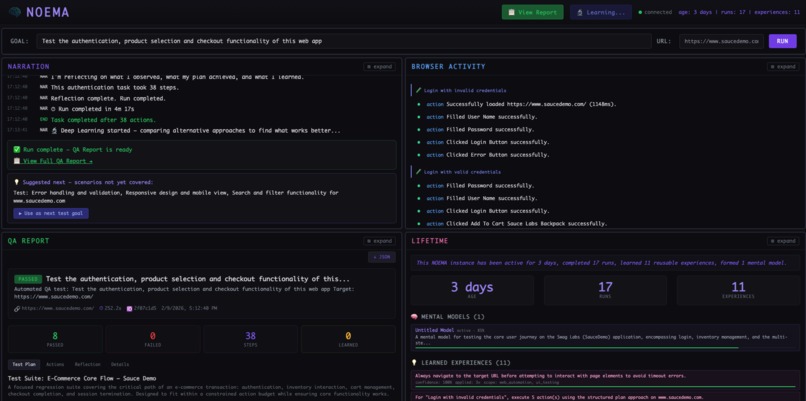This screenshot has width=806, height=401.
Task: Click the 'For Login with invalid credentials' experience
Action: [x=605, y=397]
